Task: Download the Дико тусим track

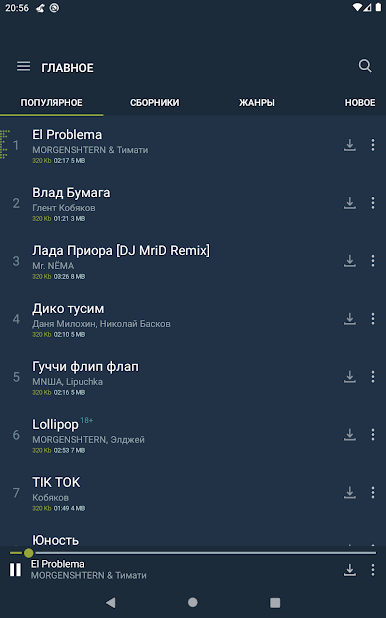Action: (350, 319)
